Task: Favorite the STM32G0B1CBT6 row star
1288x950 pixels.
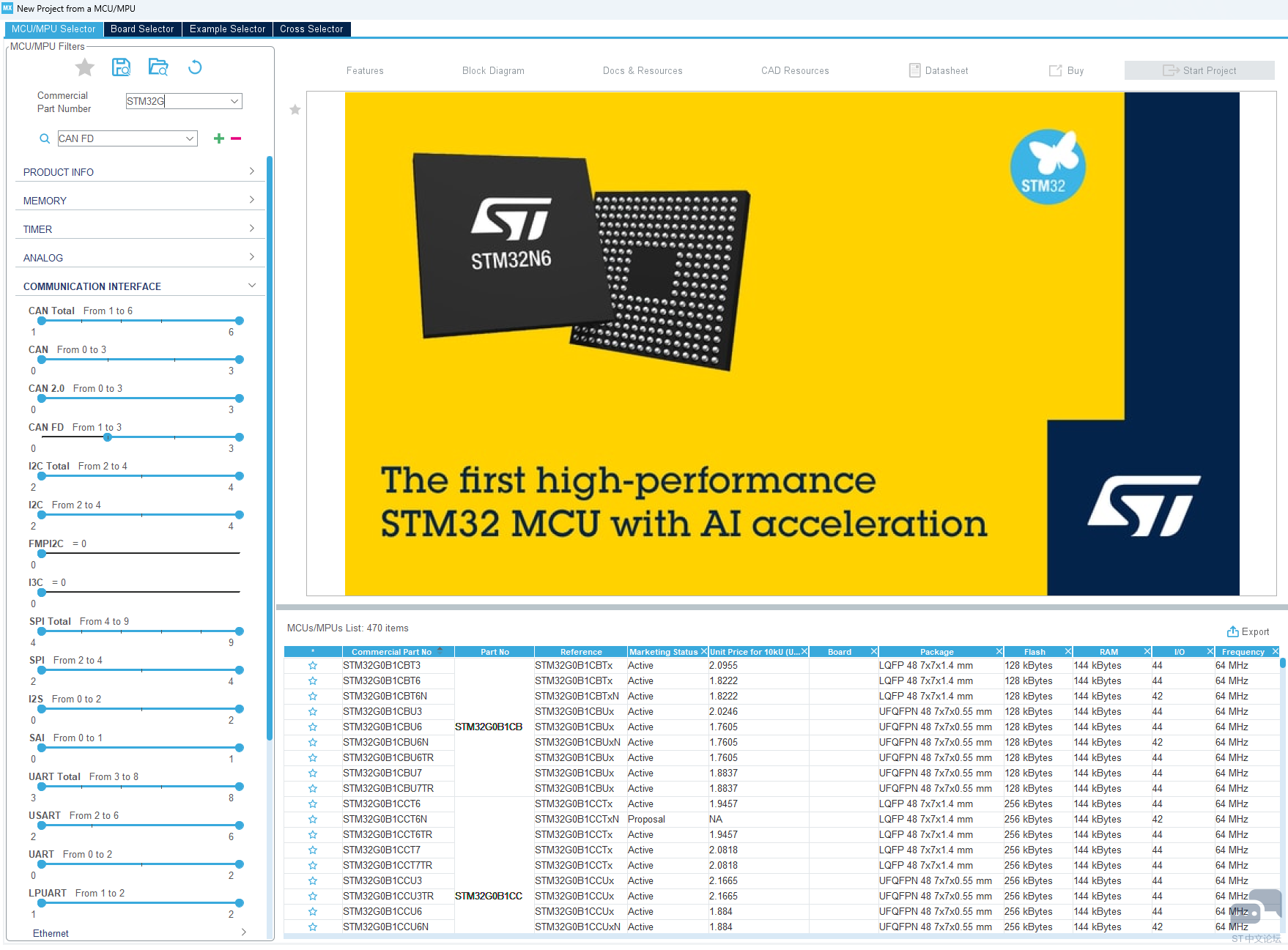Action: [313, 681]
